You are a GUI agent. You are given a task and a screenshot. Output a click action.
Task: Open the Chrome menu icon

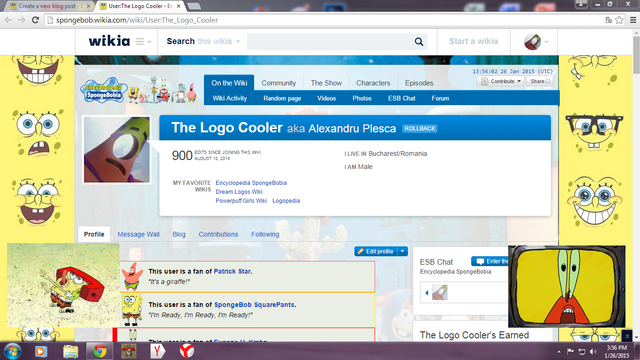coord(633,20)
